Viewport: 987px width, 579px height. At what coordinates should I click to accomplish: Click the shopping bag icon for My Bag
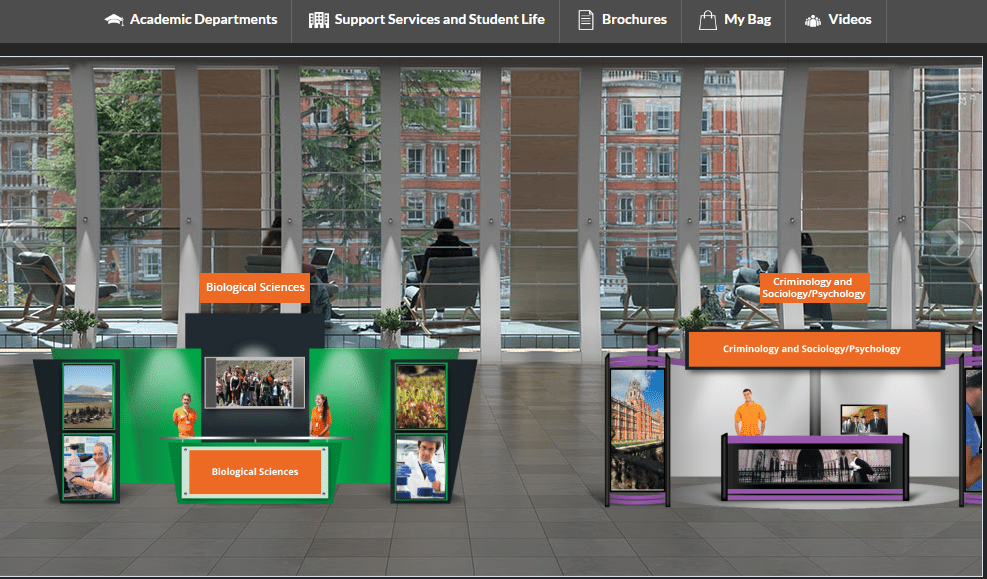(x=708, y=20)
